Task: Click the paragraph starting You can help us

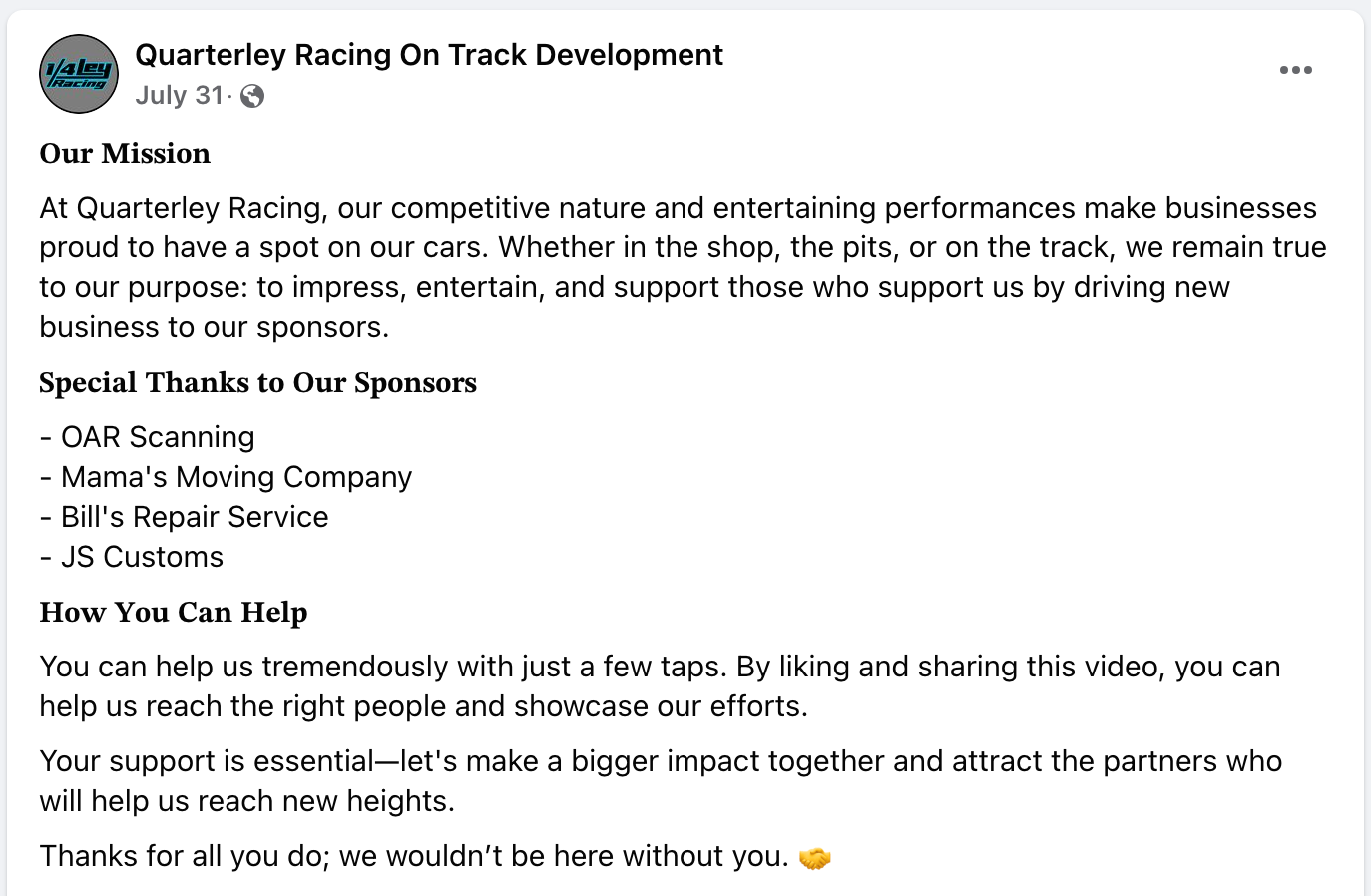Action: 660,686
